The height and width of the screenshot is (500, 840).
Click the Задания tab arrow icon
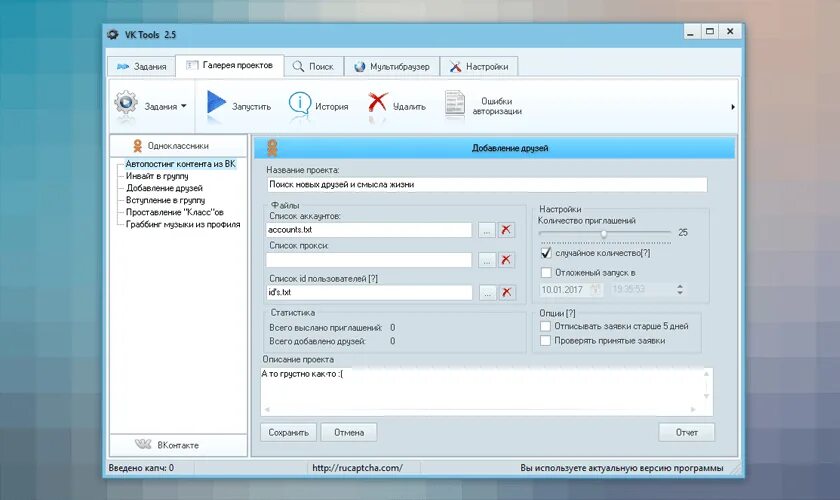123,66
